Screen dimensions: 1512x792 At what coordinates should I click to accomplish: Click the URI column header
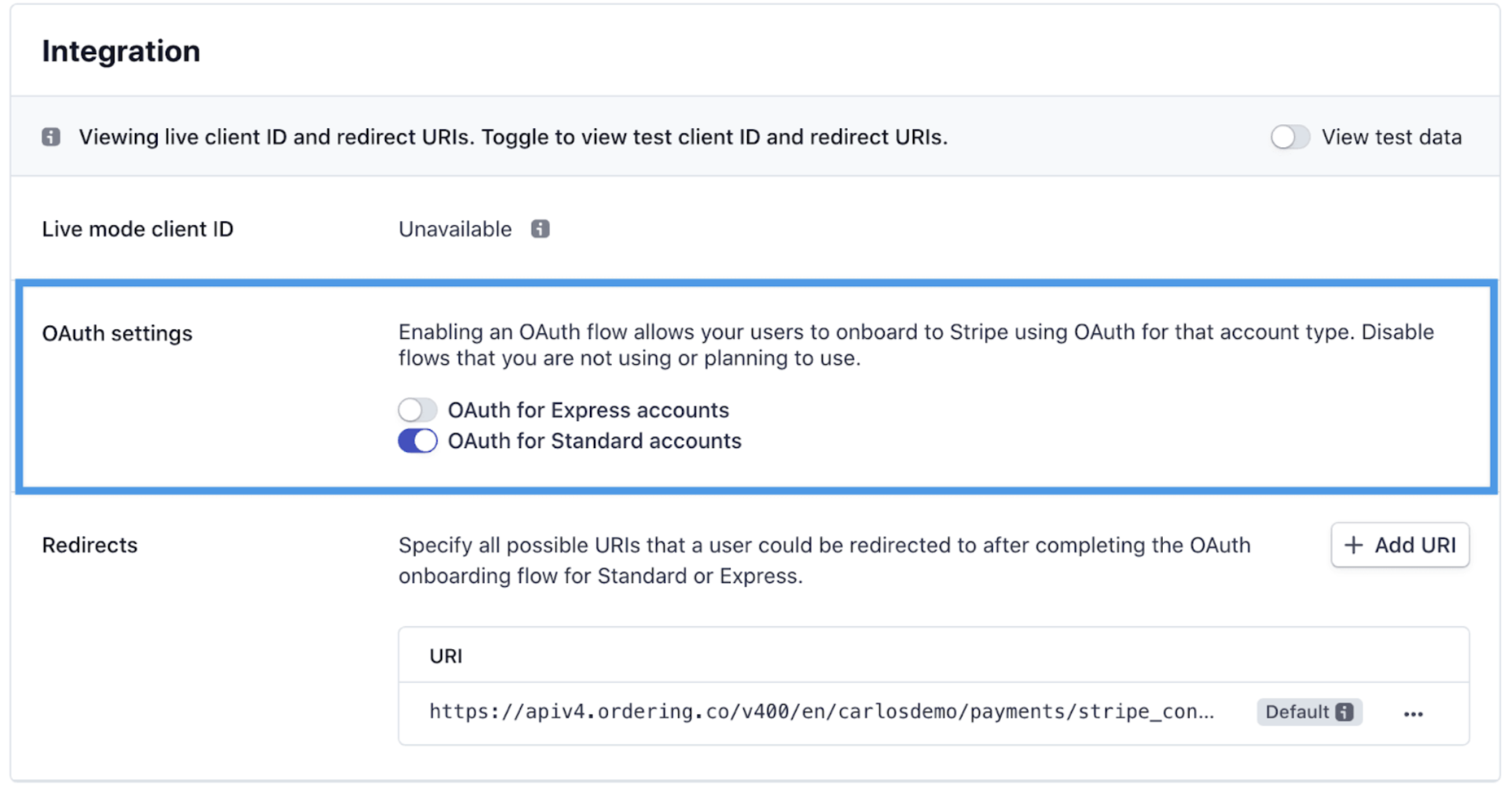[446, 656]
